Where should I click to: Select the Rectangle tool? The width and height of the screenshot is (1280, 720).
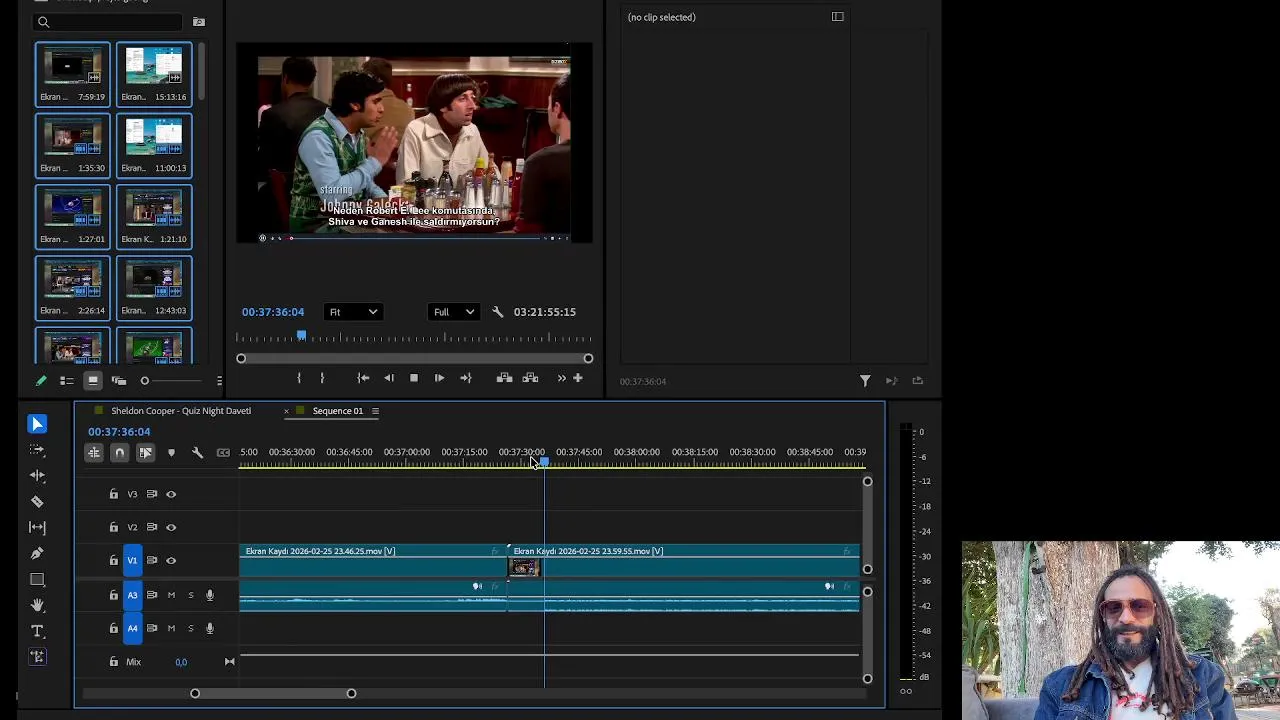click(37, 579)
